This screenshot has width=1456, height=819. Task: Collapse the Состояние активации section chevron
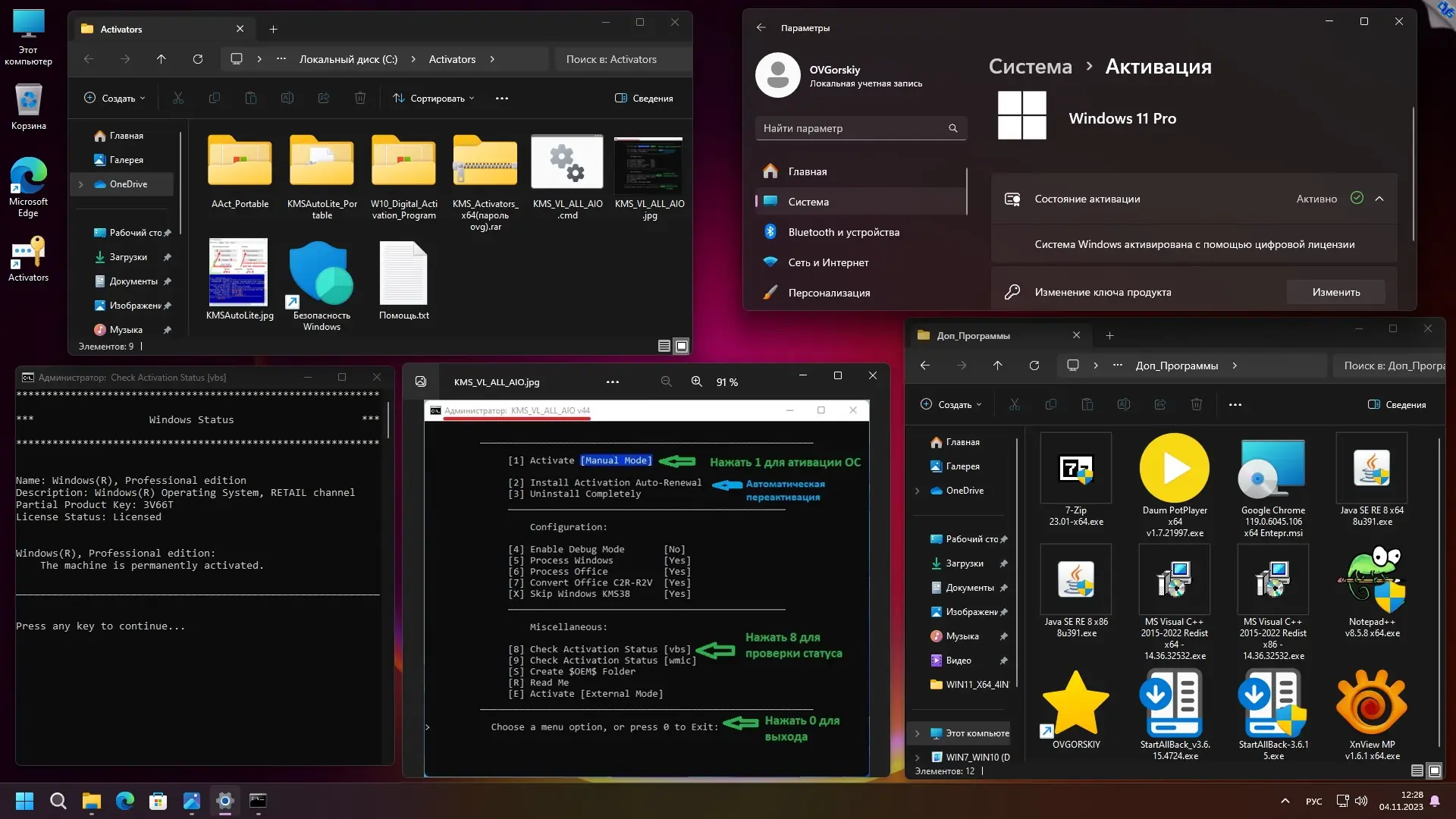[1379, 199]
